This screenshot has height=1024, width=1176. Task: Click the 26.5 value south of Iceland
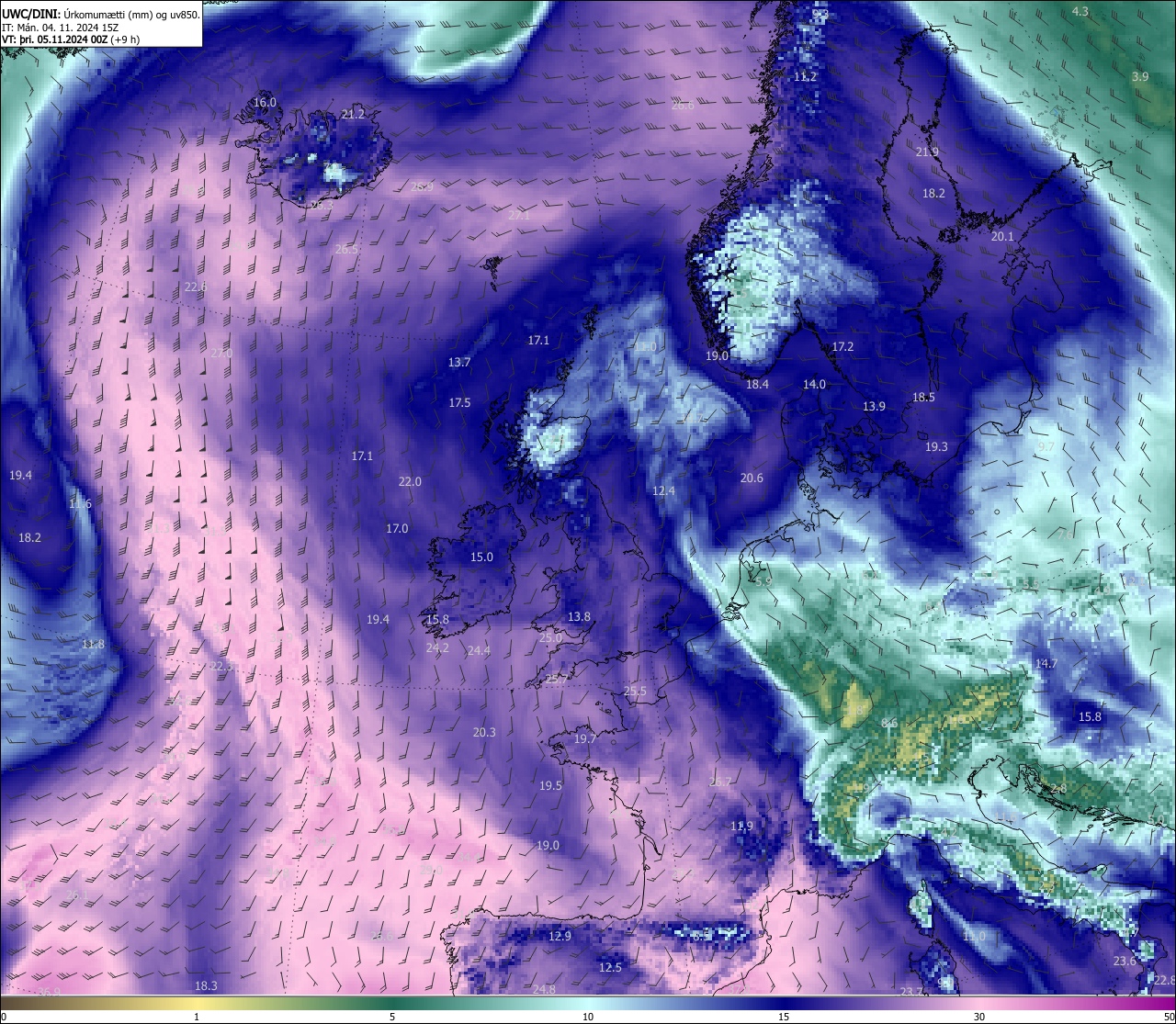pyautogui.click(x=346, y=249)
